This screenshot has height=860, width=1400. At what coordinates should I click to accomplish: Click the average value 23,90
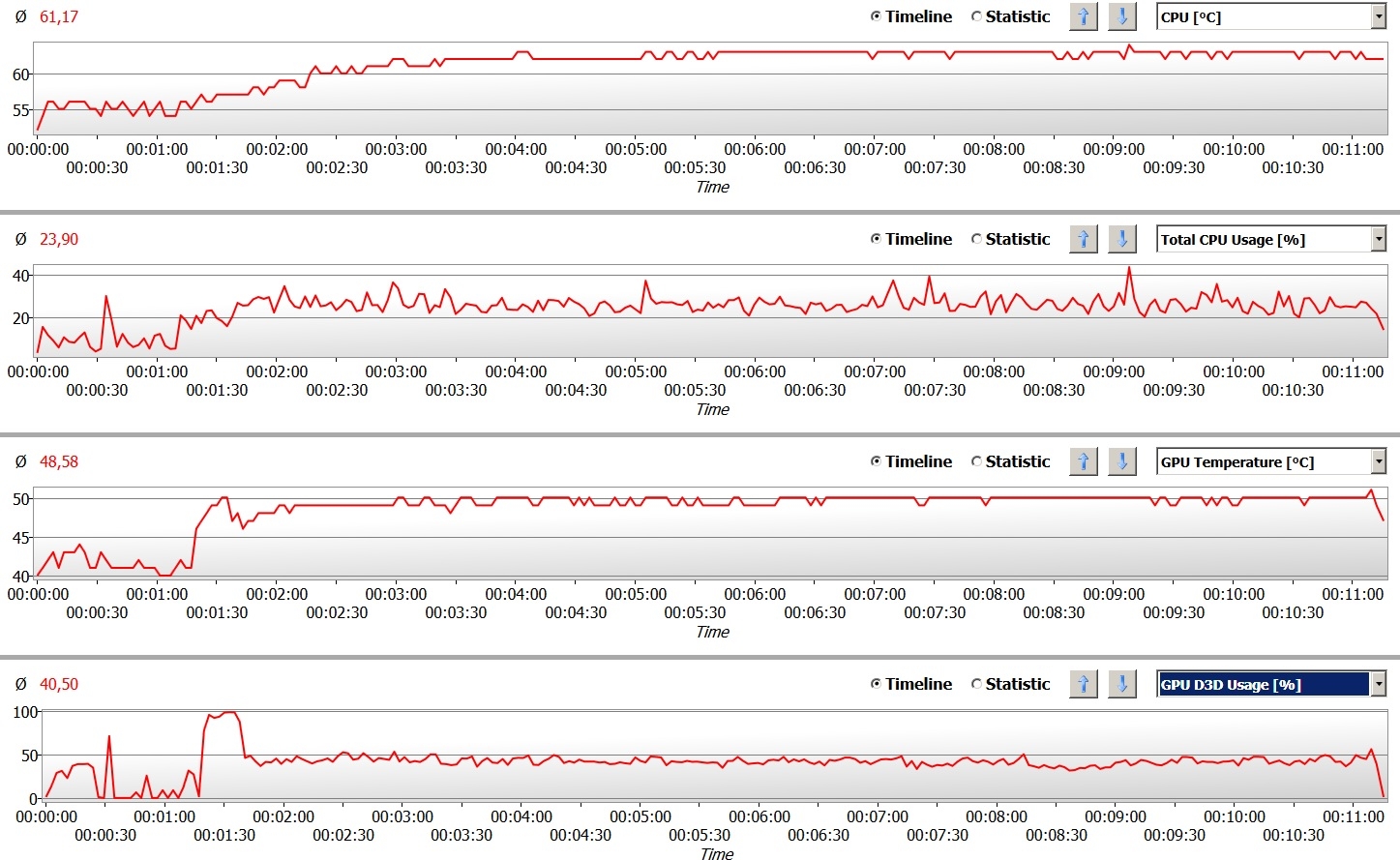(59, 239)
